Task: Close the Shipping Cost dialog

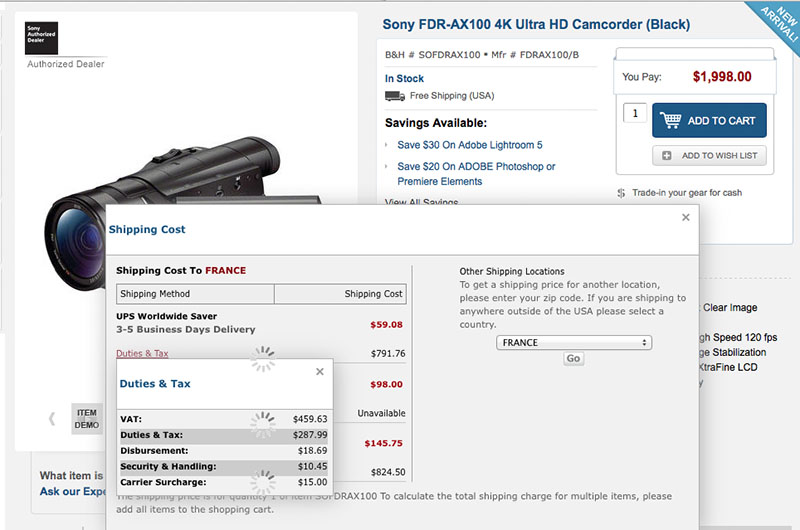Action: 685,216
